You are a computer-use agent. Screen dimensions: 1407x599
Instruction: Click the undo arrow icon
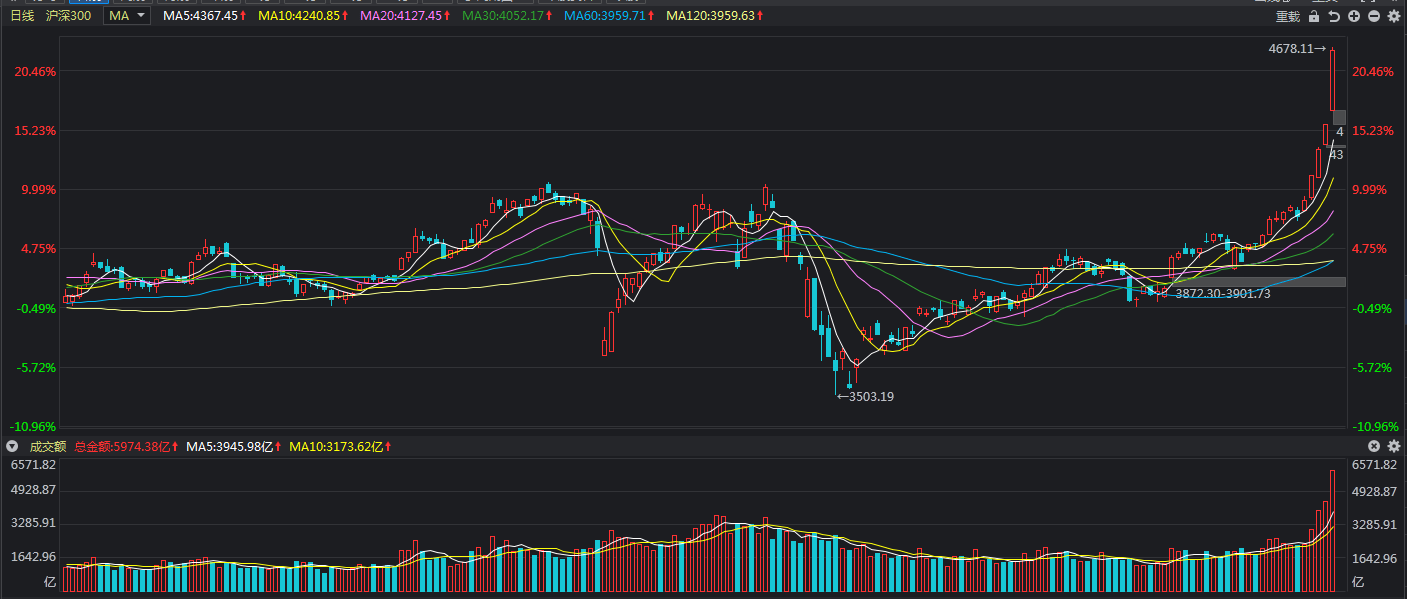1334,16
